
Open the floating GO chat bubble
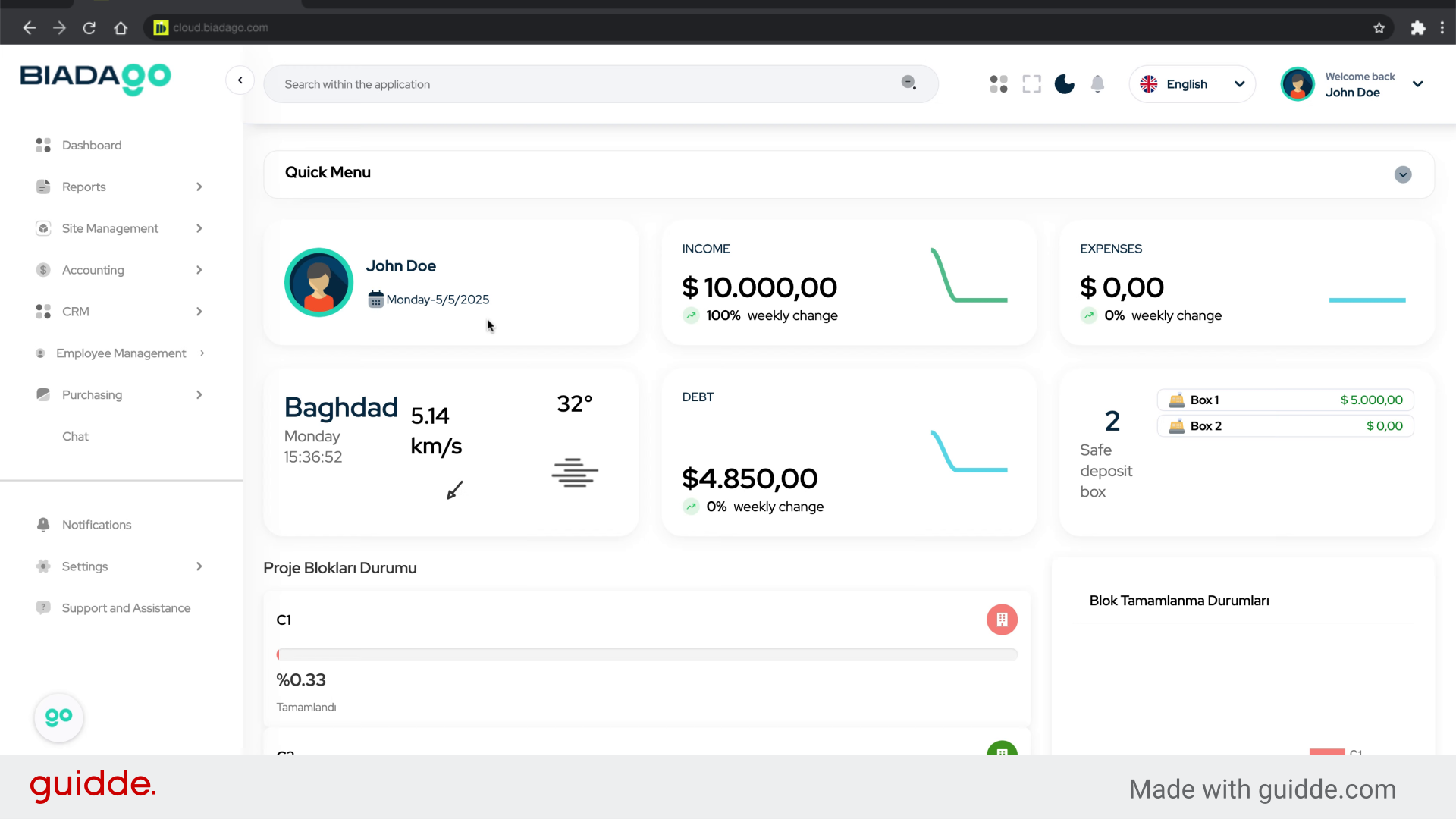(x=58, y=717)
